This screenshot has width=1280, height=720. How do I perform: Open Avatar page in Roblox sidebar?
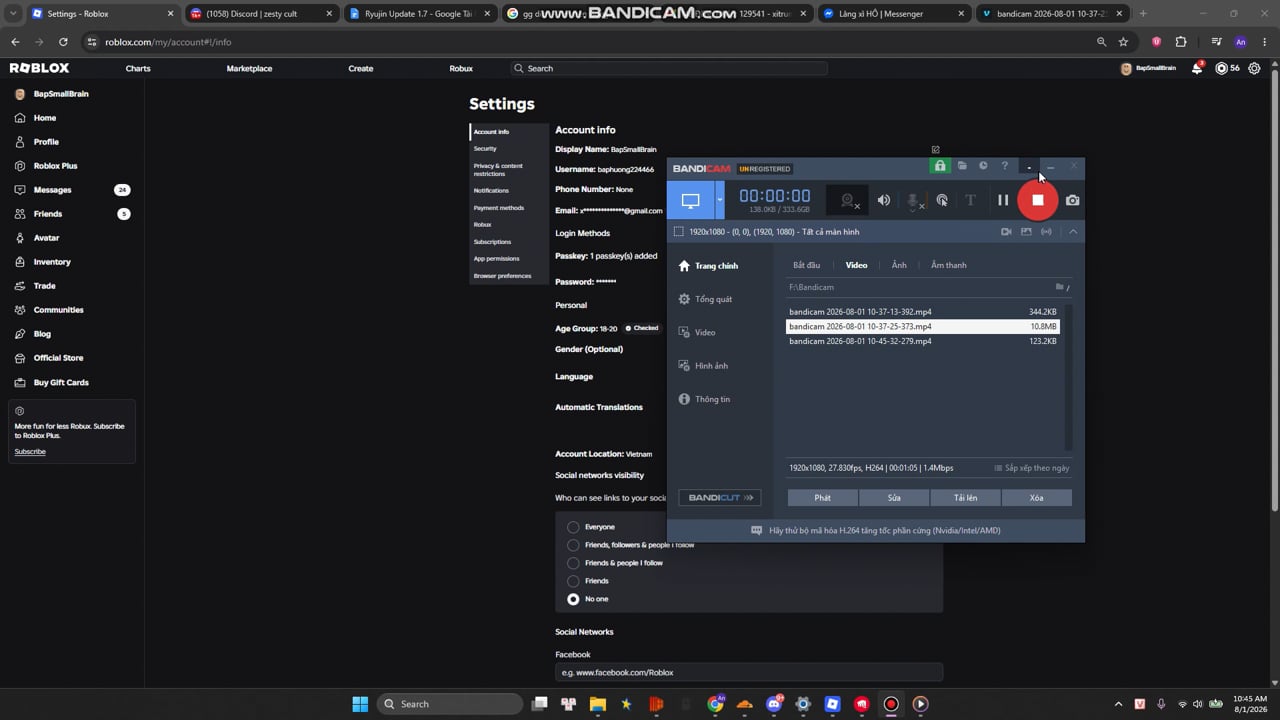[46, 238]
